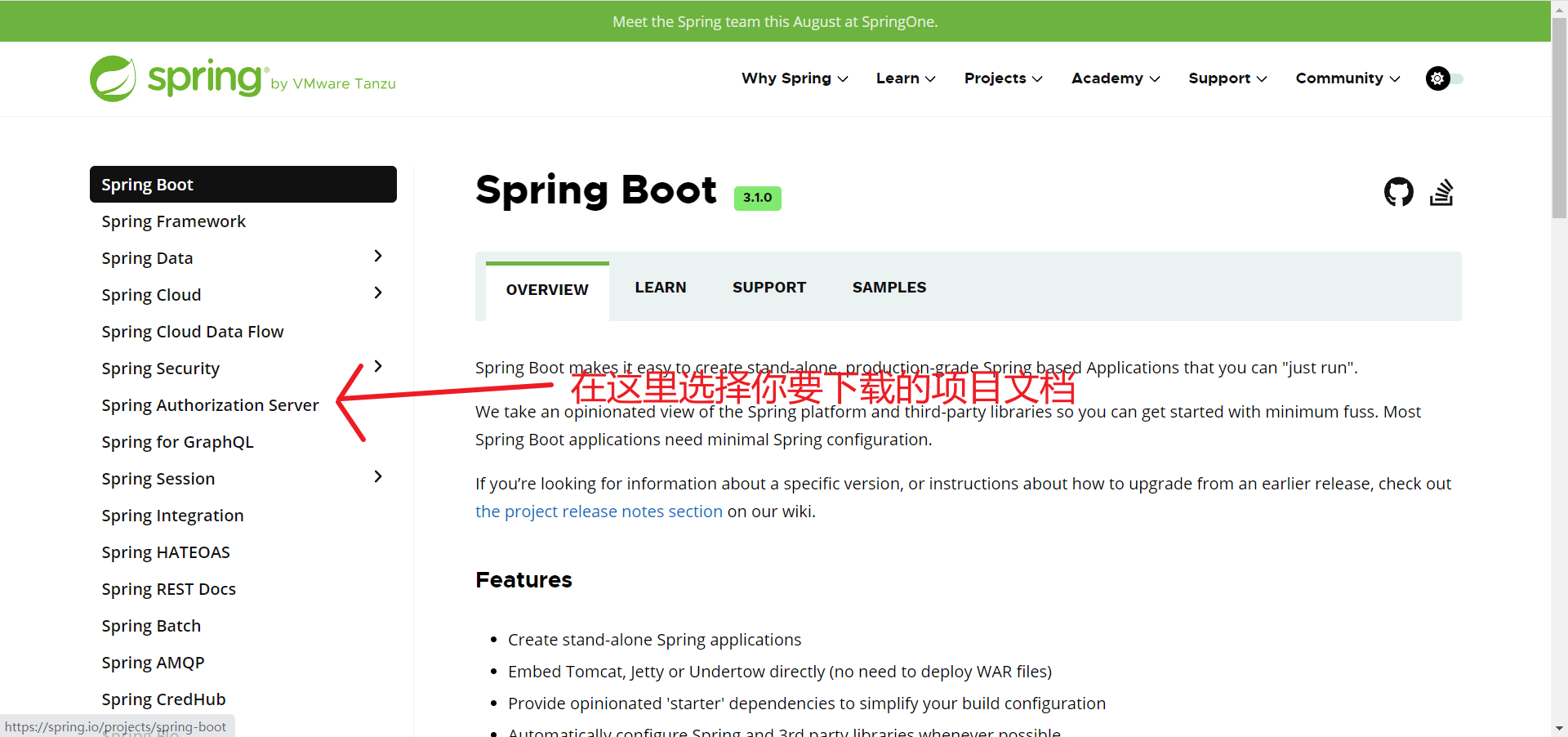Open the Projects dropdown menu
This screenshot has height=737, width=1568.
point(1003,78)
